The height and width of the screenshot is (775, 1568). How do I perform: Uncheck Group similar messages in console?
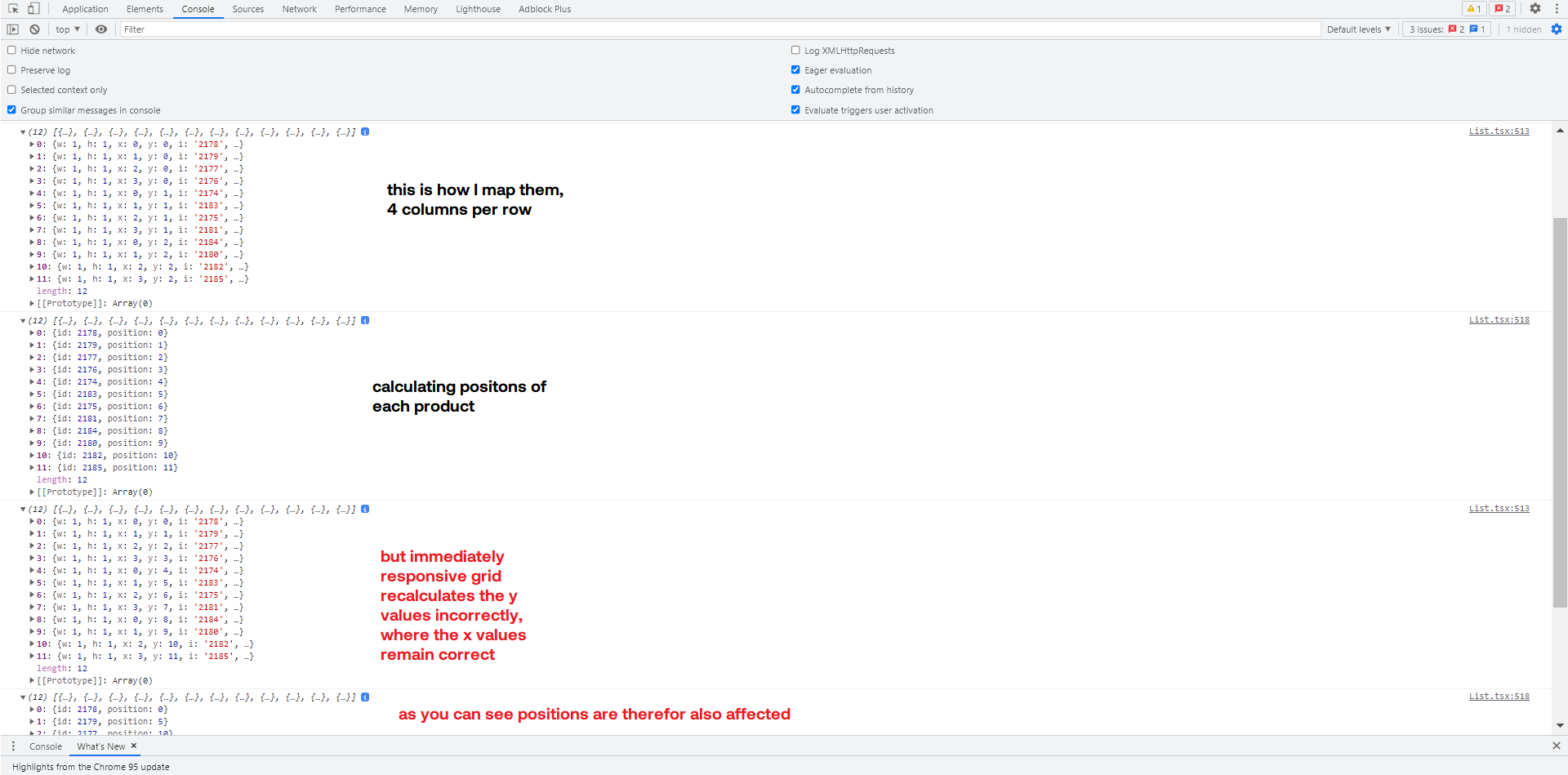(12, 109)
